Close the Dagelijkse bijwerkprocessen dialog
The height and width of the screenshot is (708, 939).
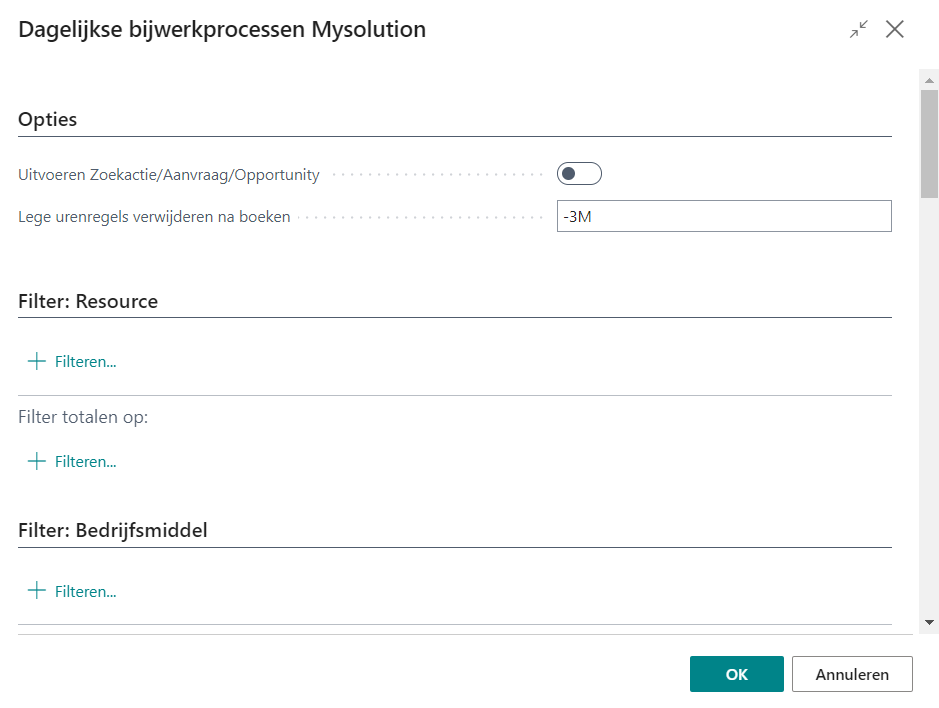pyautogui.click(x=895, y=29)
